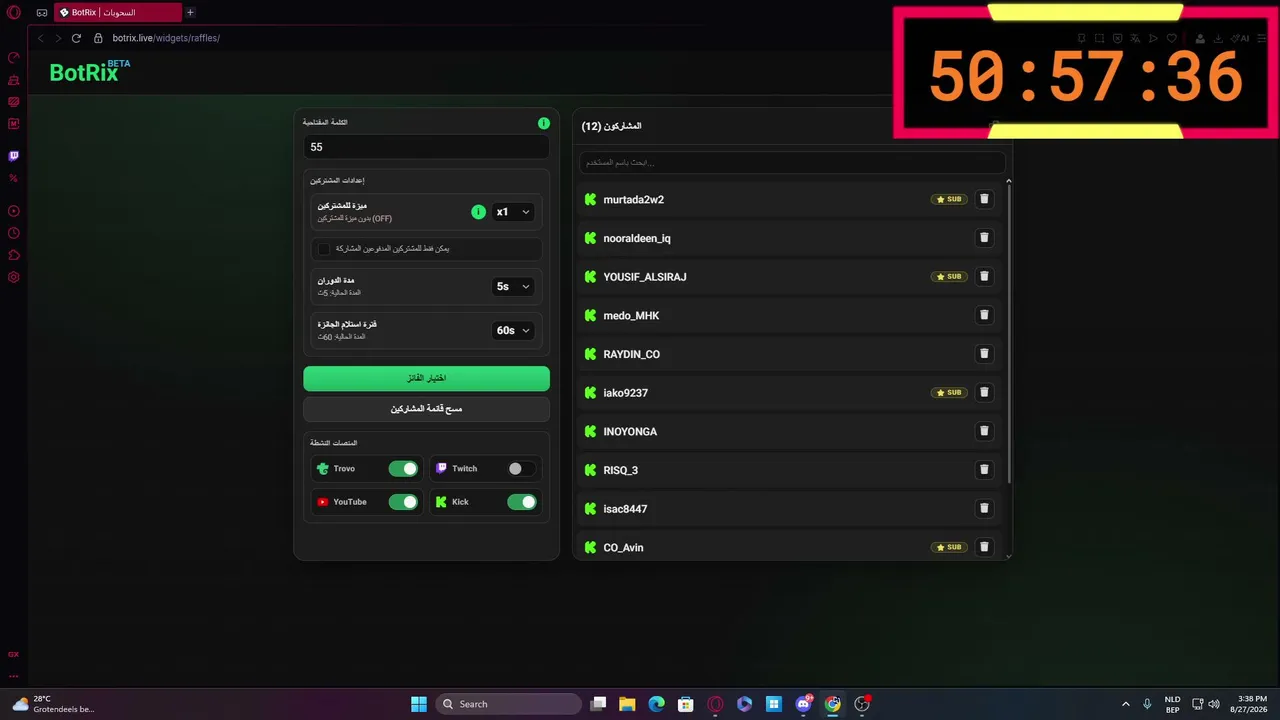Click trash icon for INOYONGA
This screenshot has height=720, width=1280.
984,431
